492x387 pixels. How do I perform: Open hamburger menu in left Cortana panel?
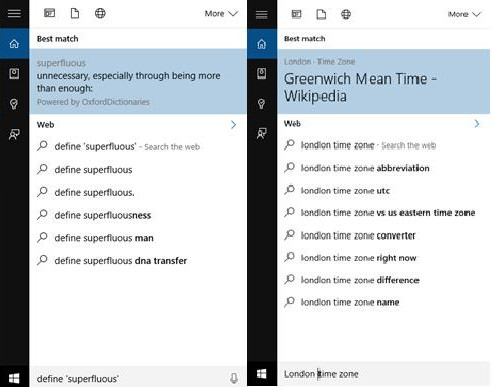pyautogui.click(x=14, y=13)
